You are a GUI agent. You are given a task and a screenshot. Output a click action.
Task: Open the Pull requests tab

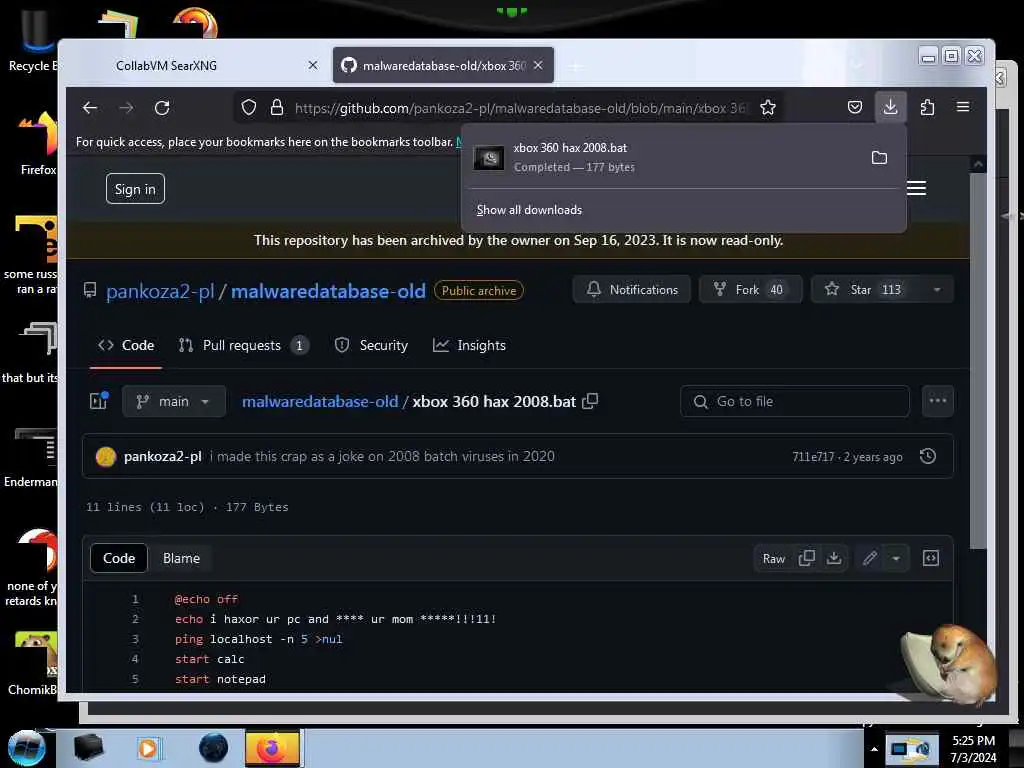244,345
